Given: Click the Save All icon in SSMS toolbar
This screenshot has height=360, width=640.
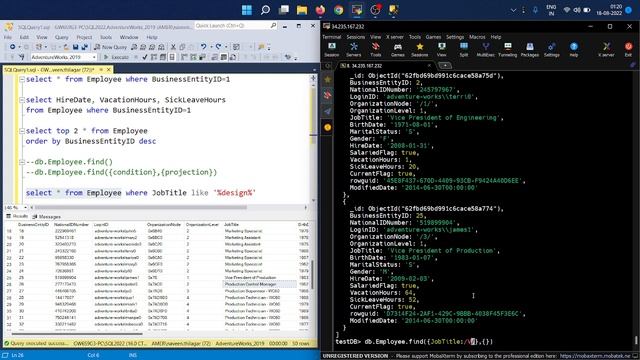Looking at the screenshot, I should pyautogui.click(x=84, y=47).
